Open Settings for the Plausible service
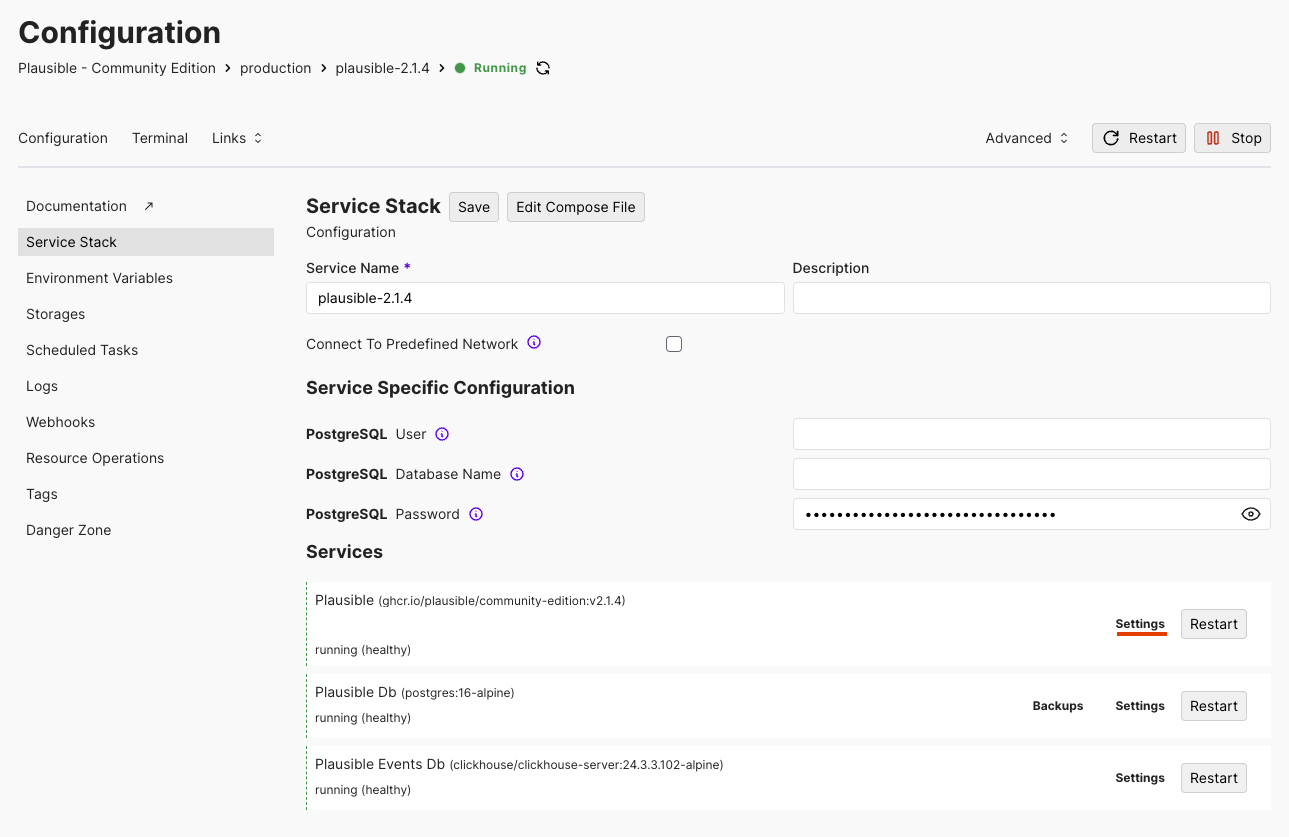 pyautogui.click(x=1140, y=624)
